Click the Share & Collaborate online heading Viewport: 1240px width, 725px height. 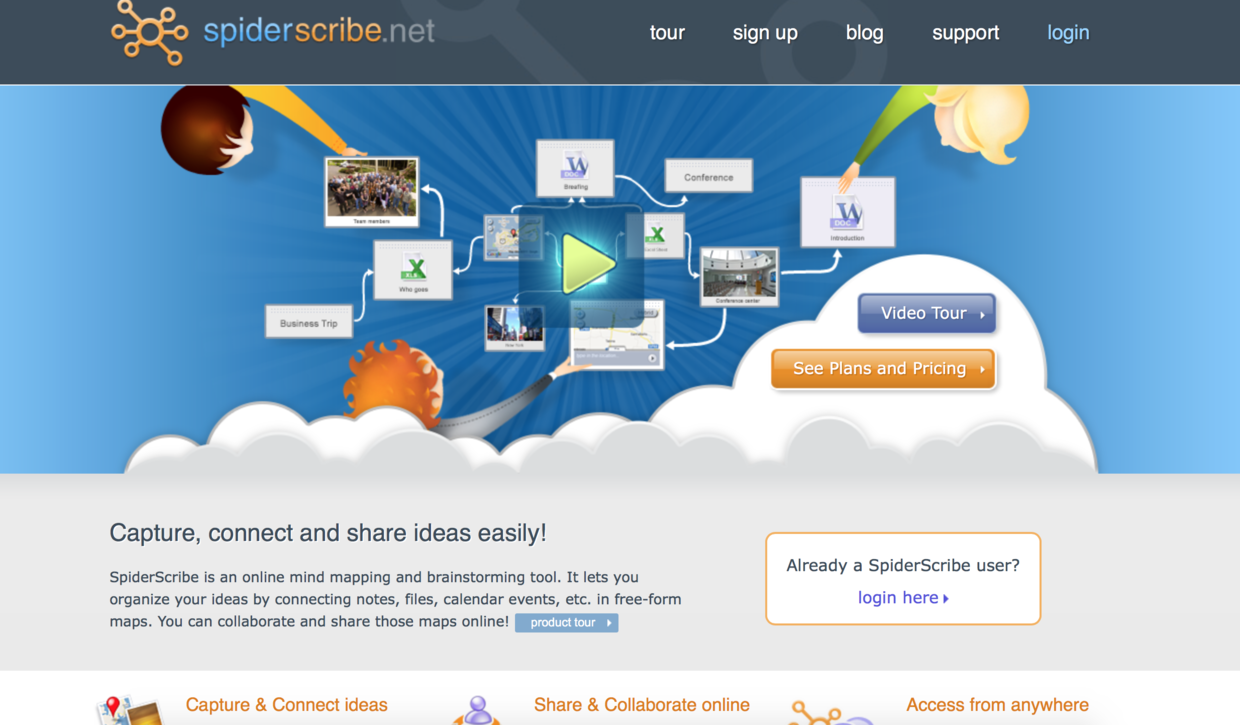click(x=642, y=705)
